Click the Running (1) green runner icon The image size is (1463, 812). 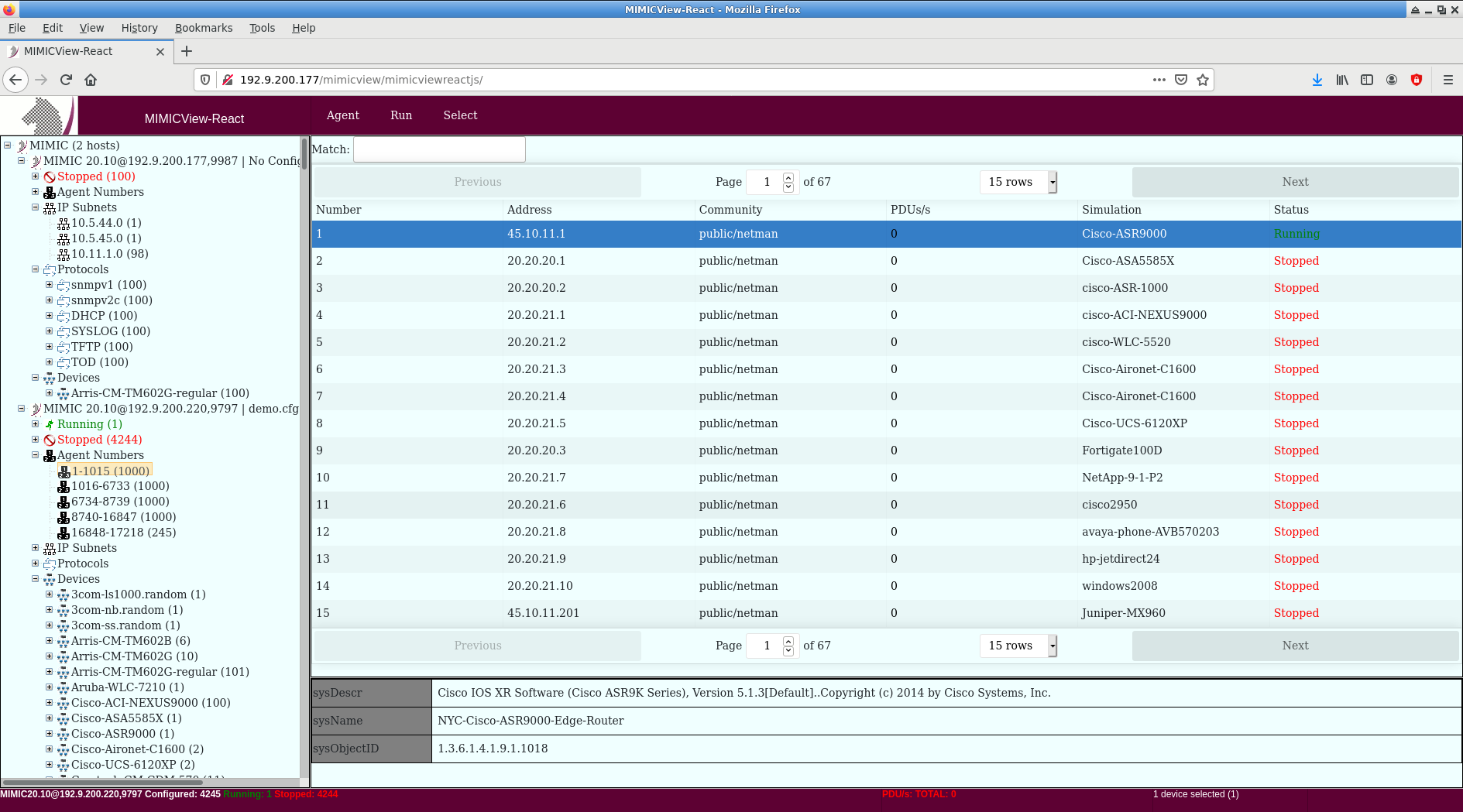50,424
